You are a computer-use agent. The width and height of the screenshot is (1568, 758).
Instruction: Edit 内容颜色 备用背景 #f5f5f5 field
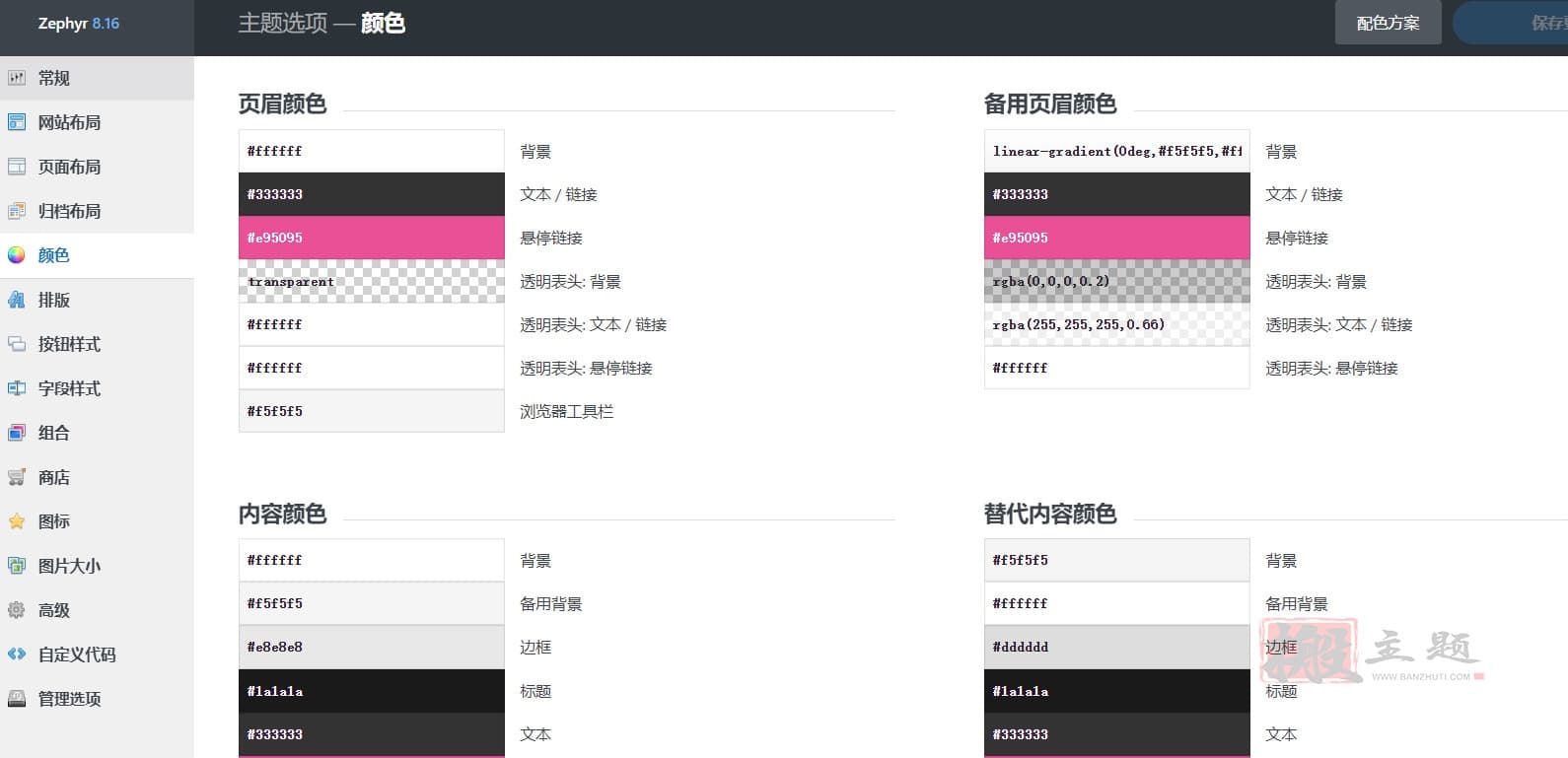pyautogui.click(x=372, y=603)
